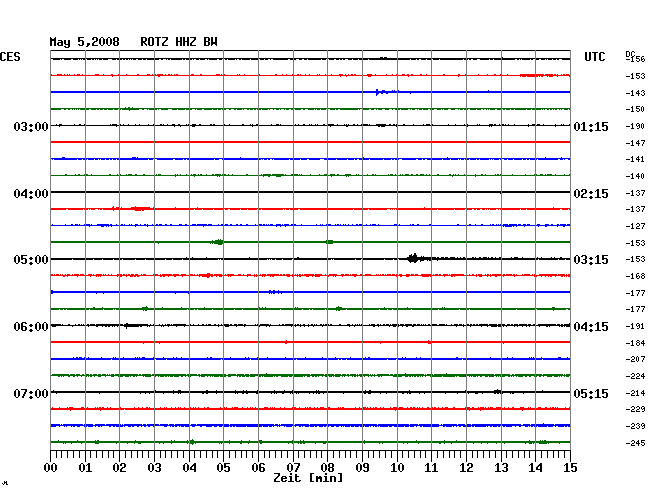The width and height of the screenshot is (650, 494).
Task: Click minute tick label "10" on time axis
Action: (x=397, y=468)
